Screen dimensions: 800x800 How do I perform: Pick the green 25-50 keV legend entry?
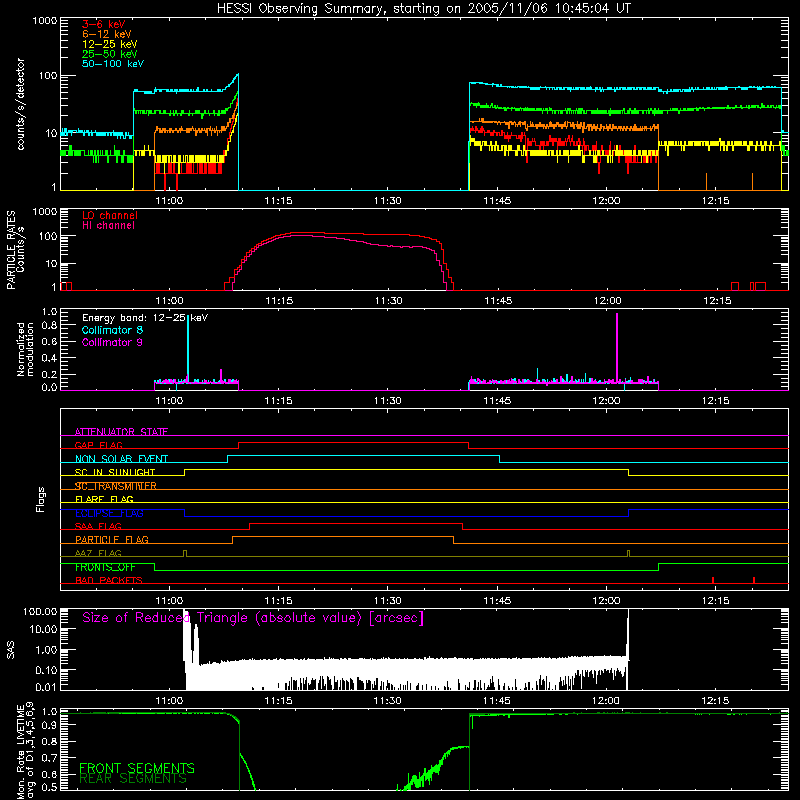(x=110, y=54)
